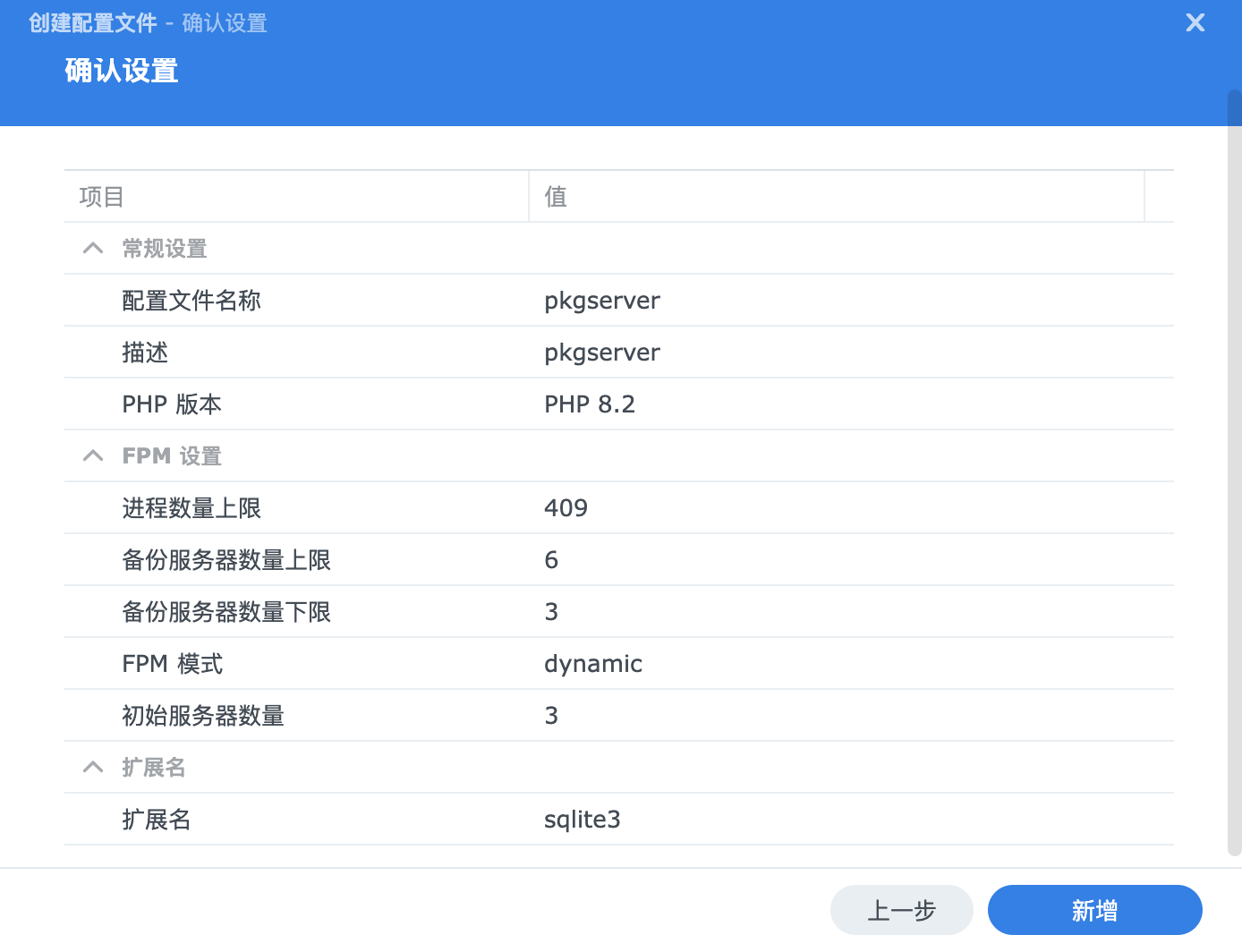
Task: Go back with the 上一步 button
Action: (x=901, y=910)
